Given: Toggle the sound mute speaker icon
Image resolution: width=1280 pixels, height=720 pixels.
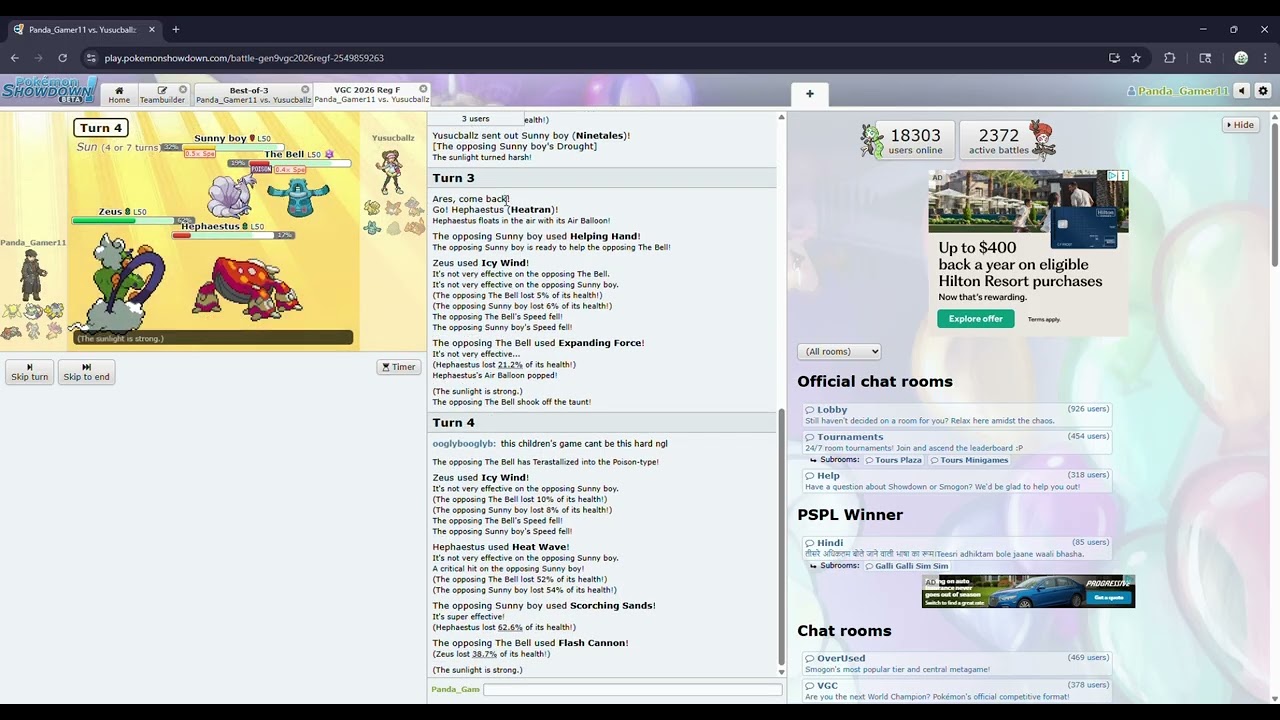Looking at the screenshot, I should pos(1242,91).
